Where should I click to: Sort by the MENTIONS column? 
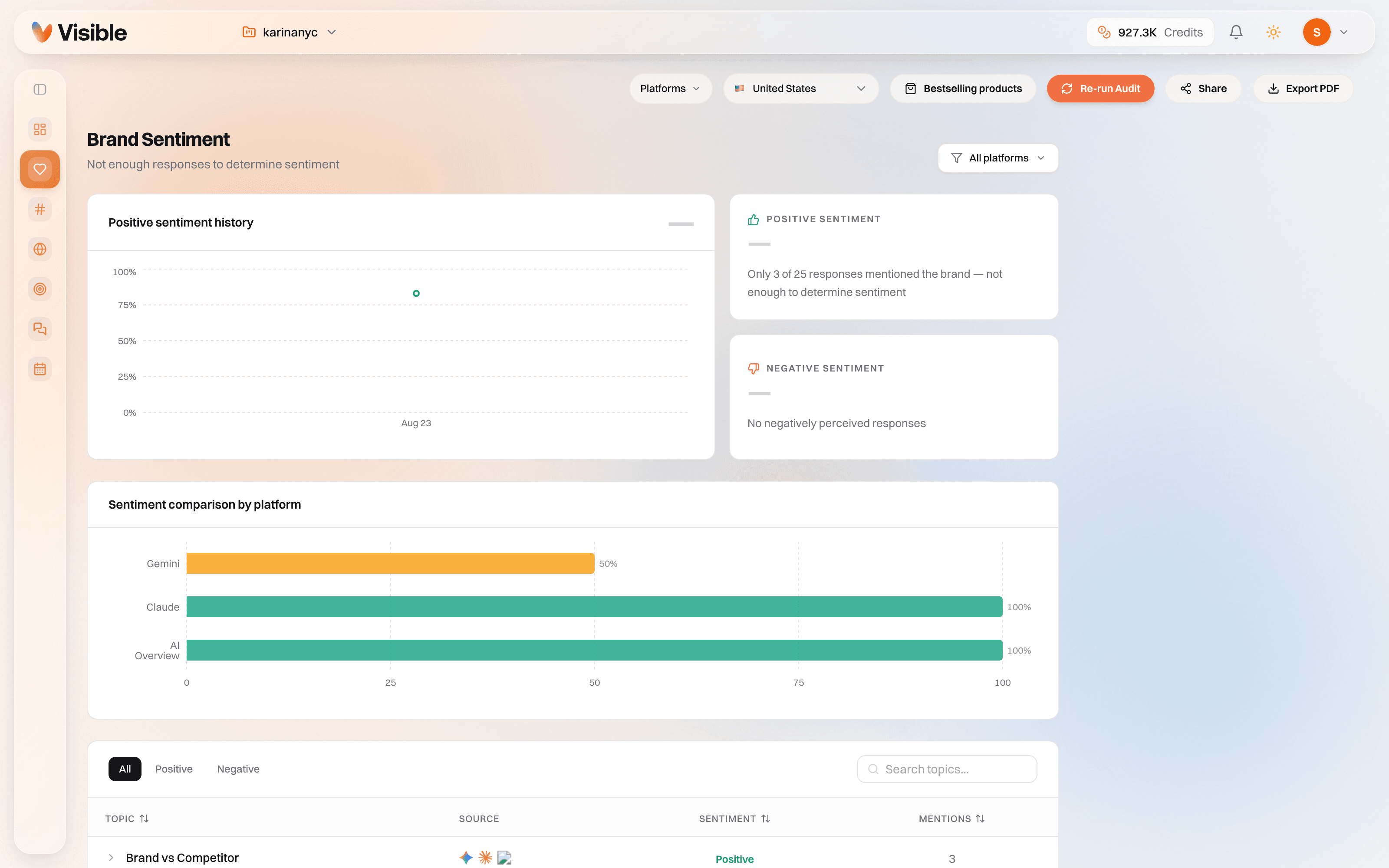pyautogui.click(x=951, y=819)
